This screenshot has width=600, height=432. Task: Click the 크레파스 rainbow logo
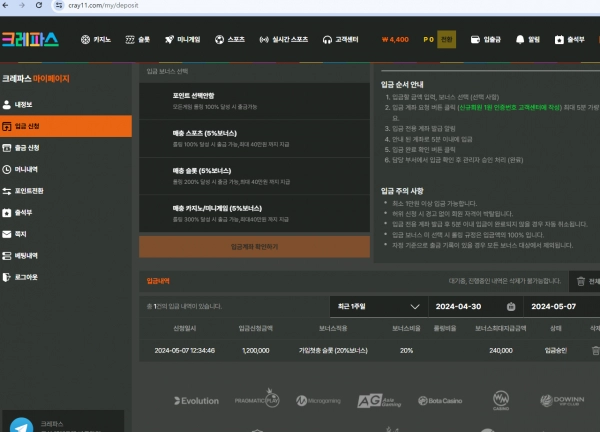30,39
